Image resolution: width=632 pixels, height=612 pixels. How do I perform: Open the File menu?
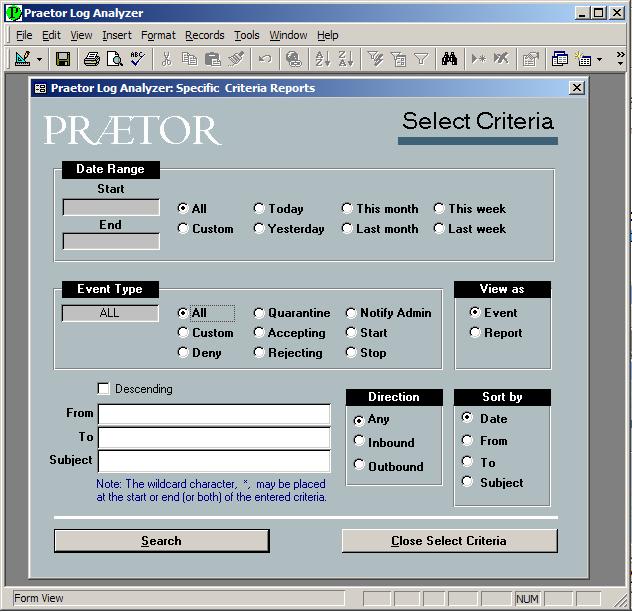24,35
